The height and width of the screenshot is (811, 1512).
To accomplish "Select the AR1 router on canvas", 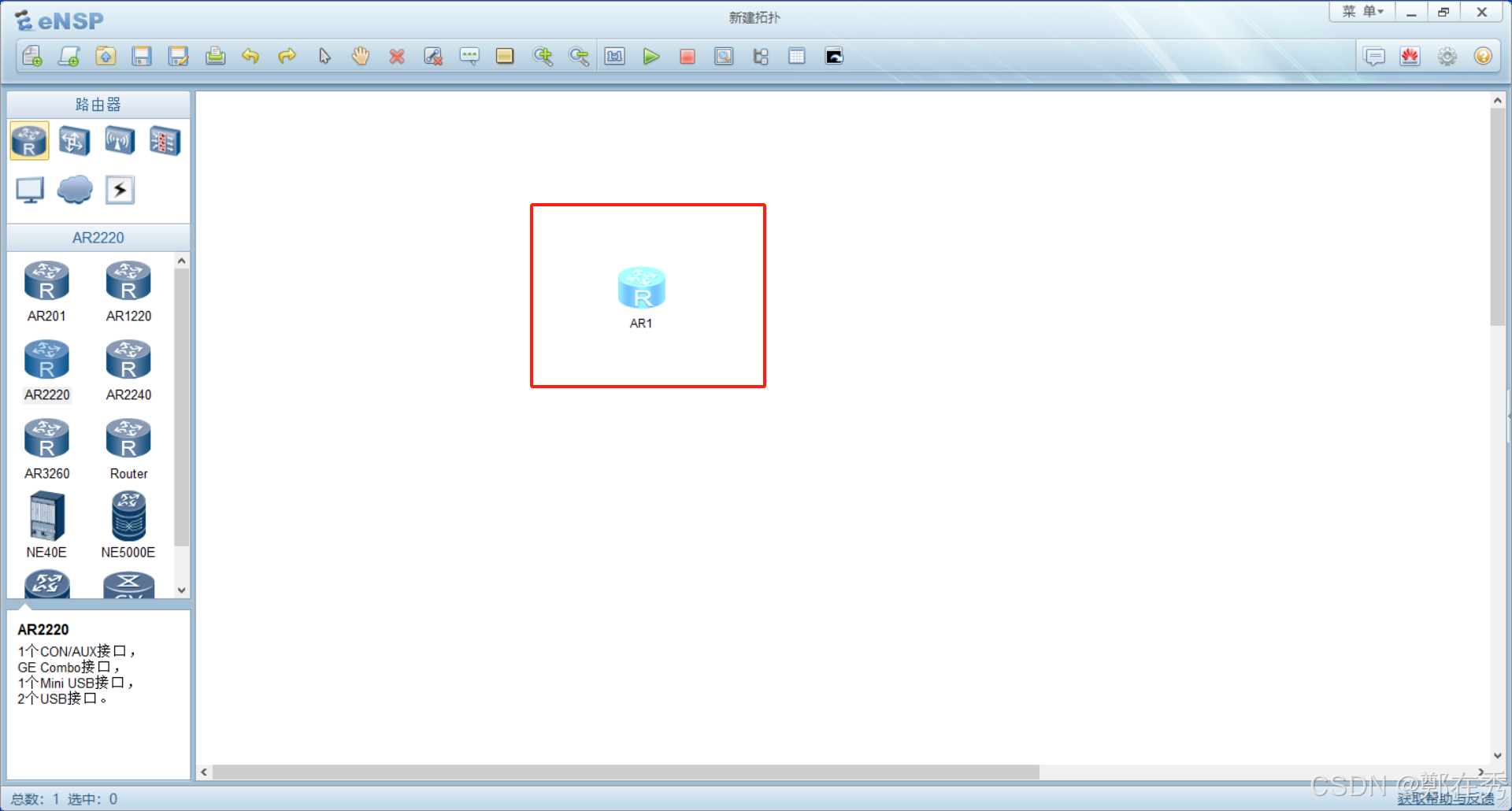I will click(x=642, y=288).
